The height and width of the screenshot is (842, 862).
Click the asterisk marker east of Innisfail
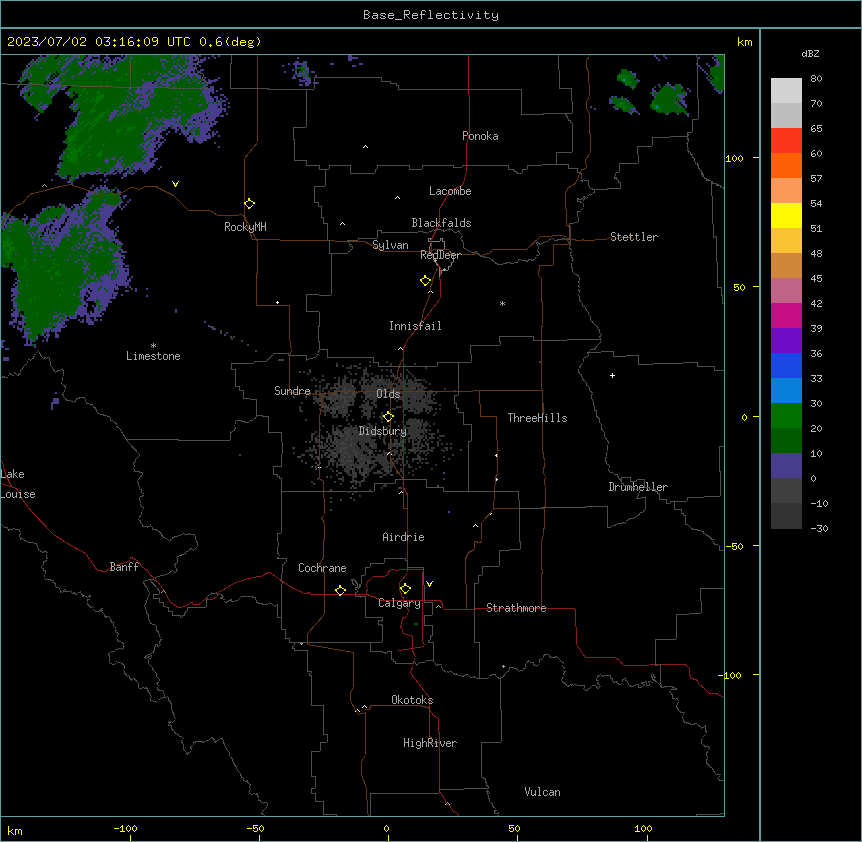pyautogui.click(x=502, y=303)
